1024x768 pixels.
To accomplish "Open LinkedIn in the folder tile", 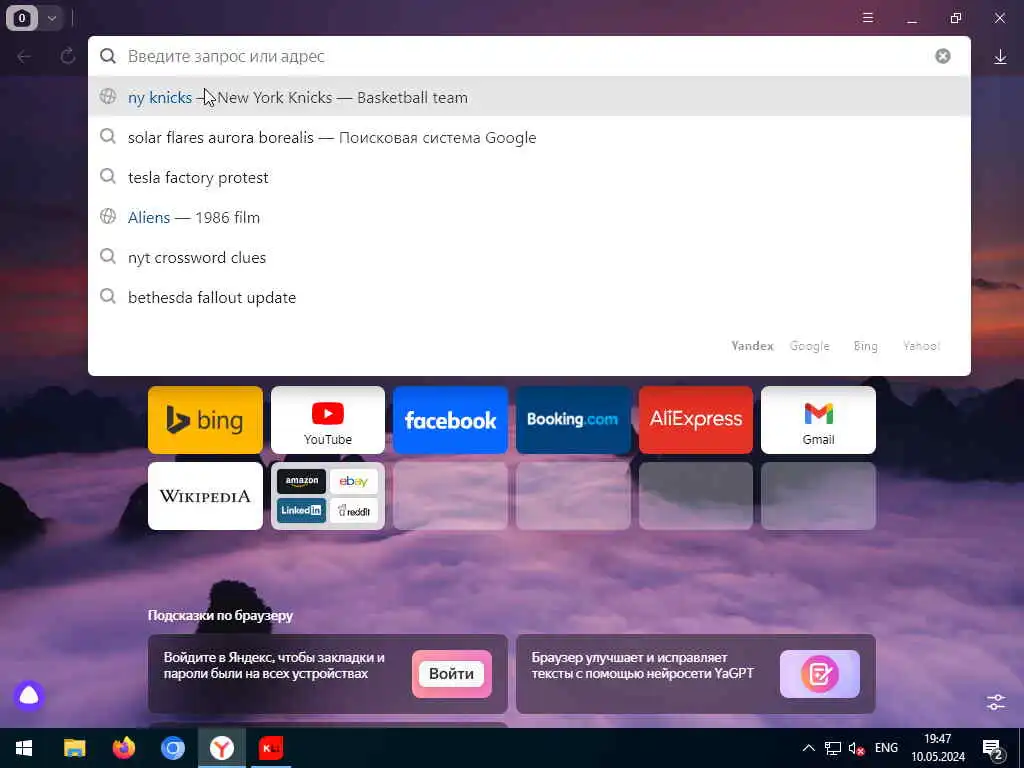I will pos(301,511).
